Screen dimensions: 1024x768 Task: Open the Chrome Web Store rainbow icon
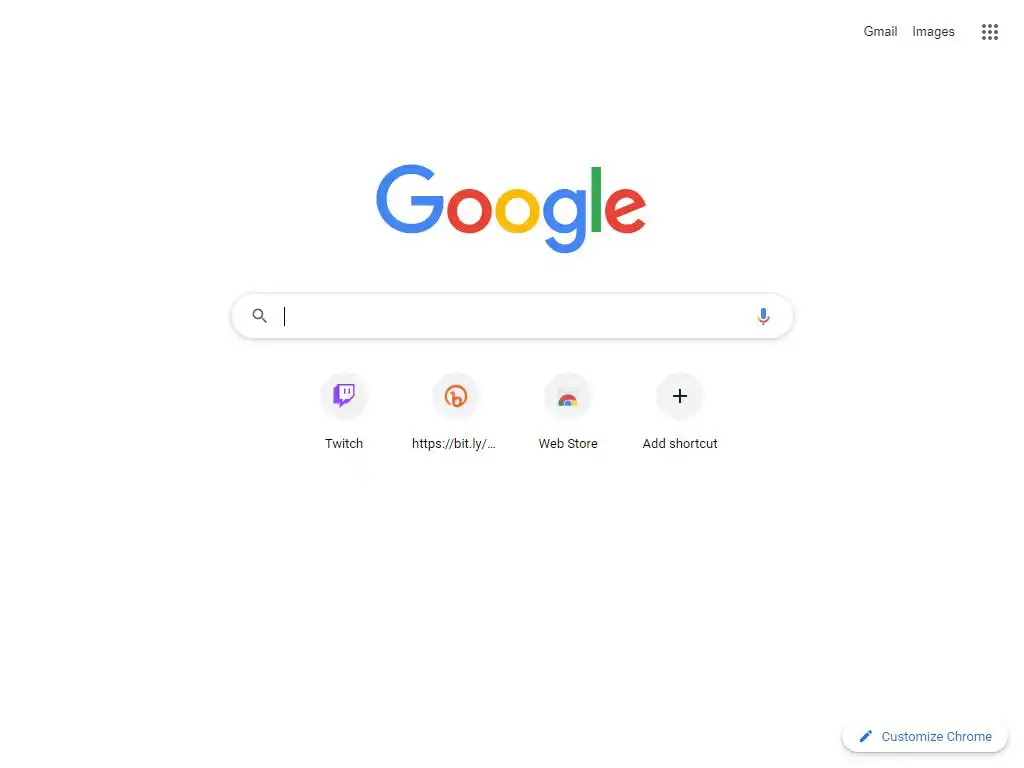pos(568,396)
